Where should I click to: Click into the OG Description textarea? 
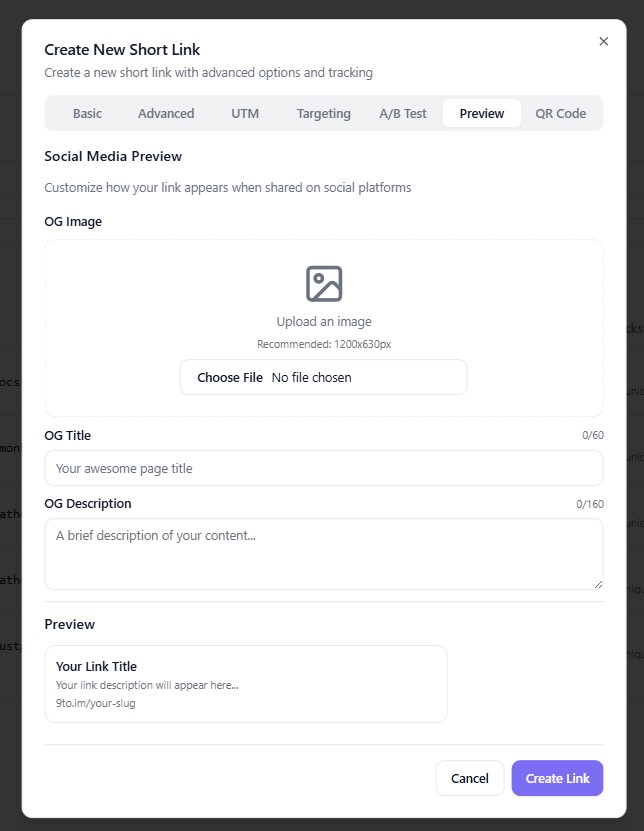coord(324,553)
